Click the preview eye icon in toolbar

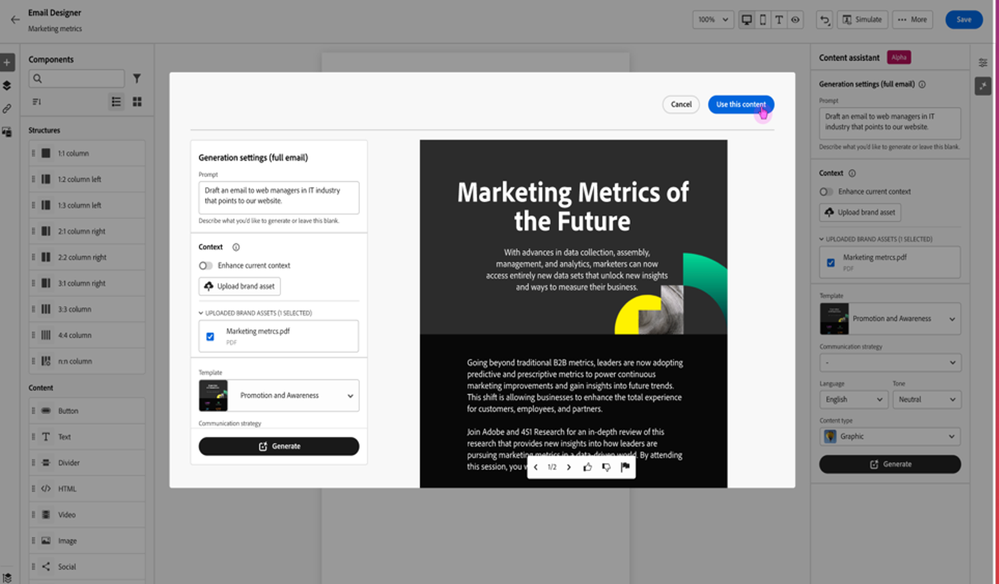pyautogui.click(x=796, y=20)
